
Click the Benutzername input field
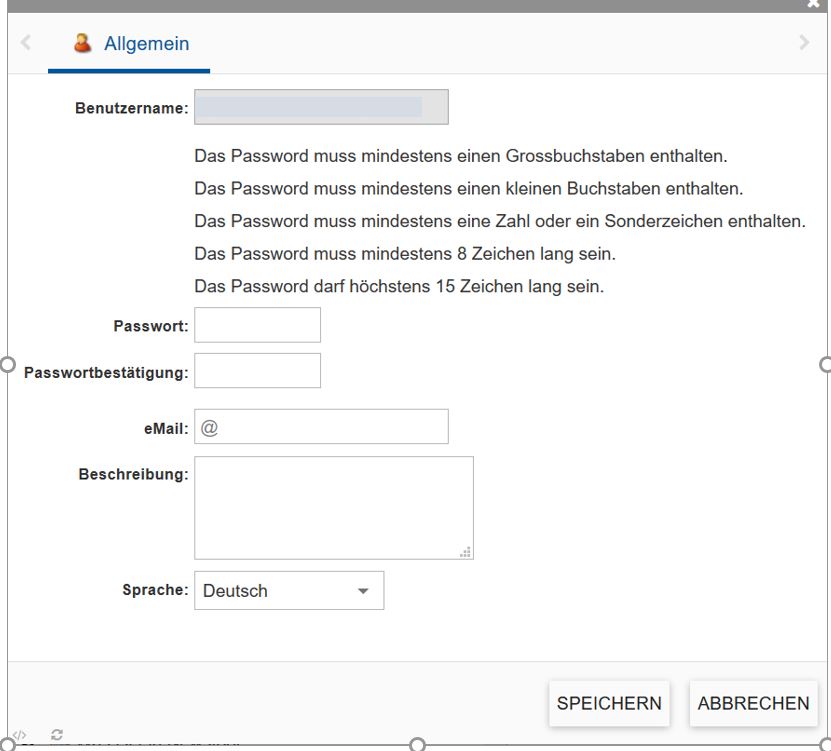[320, 107]
